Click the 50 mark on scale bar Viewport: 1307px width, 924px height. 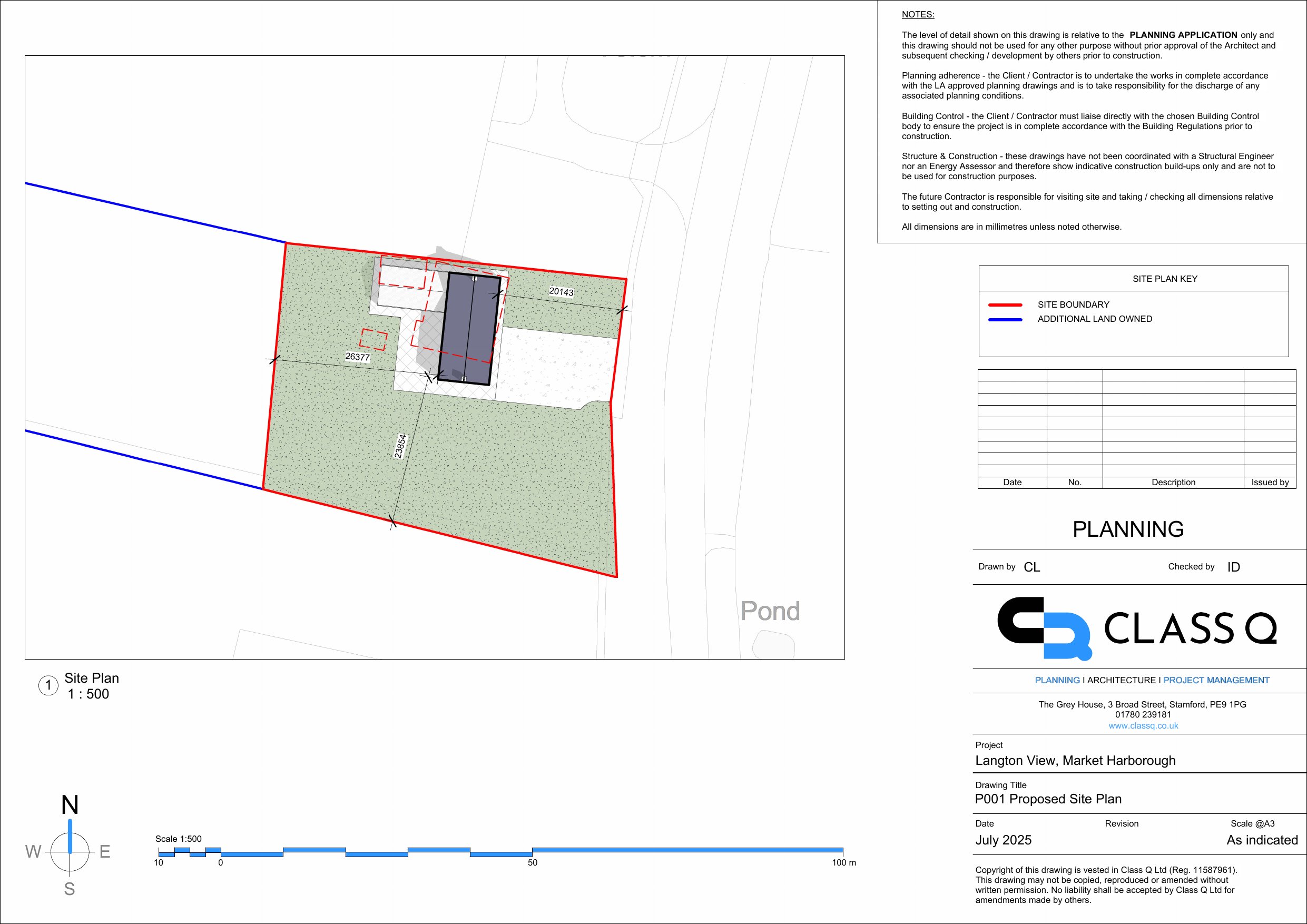(x=532, y=862)
